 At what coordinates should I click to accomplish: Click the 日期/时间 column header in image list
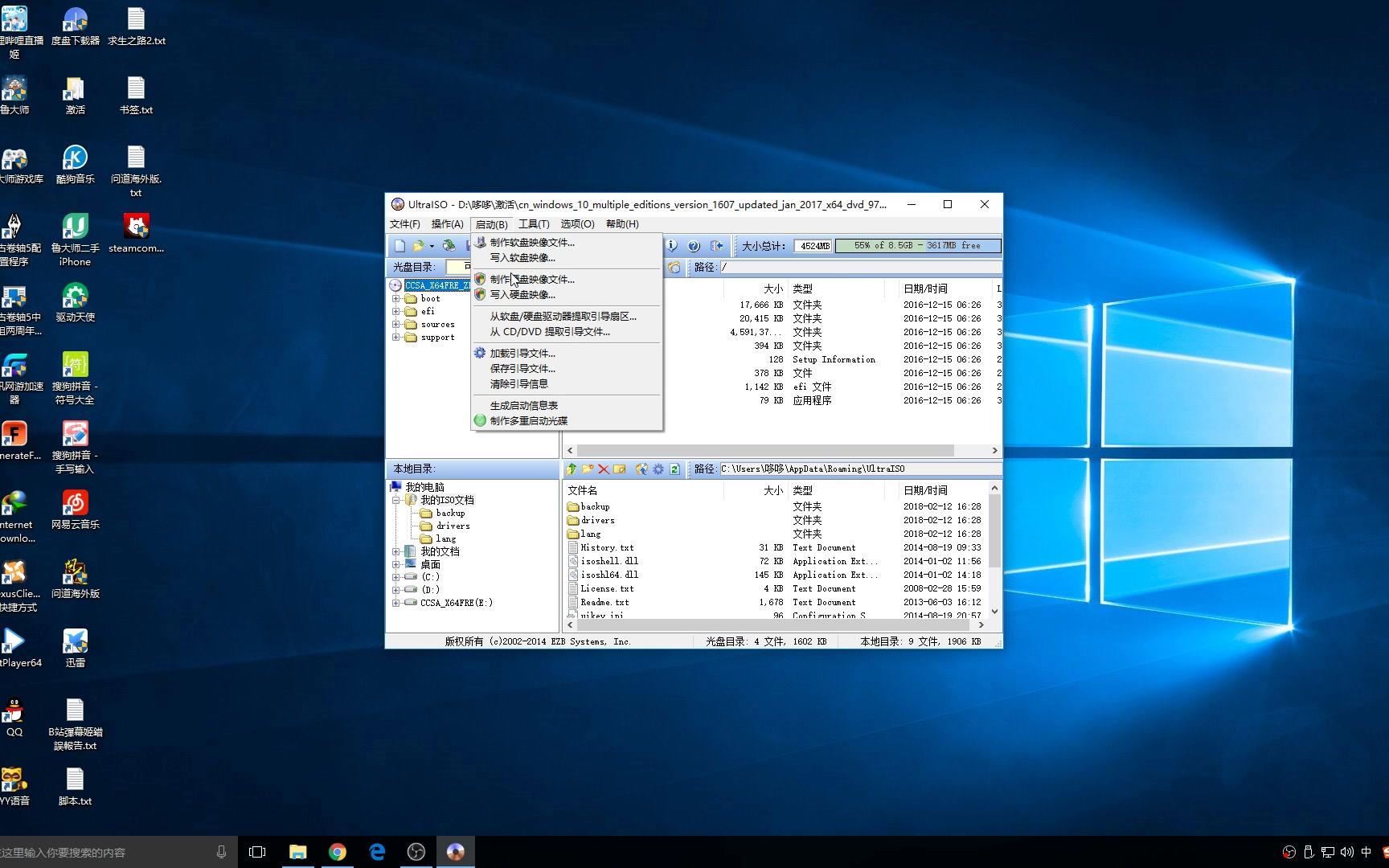(x=925, y=289)
